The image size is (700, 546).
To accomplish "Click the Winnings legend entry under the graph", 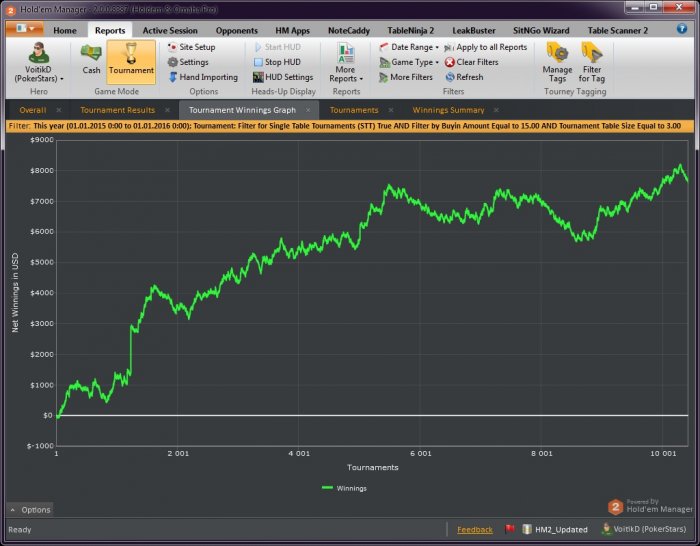I will tap(343, 488).
